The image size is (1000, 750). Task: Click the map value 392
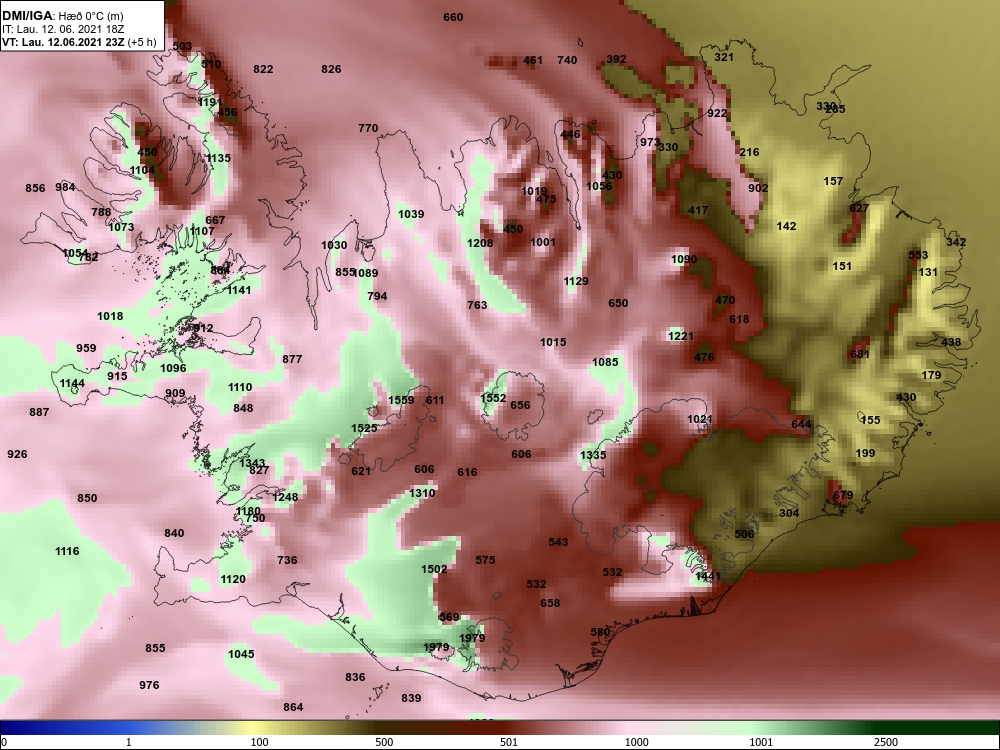616,59
